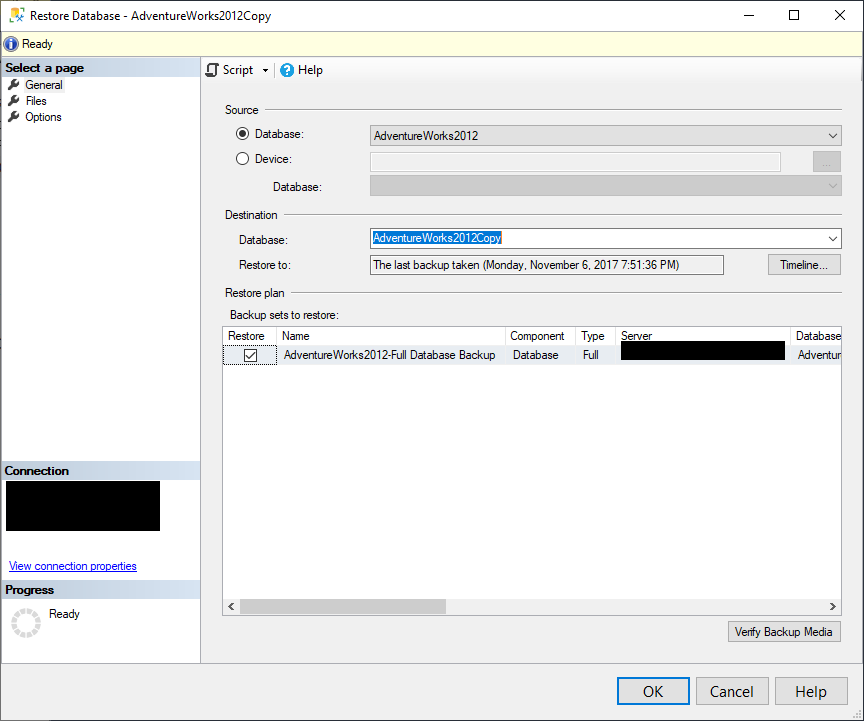Close the Restore Database window
This screenshot has height=721, width=864.
(x=840, y=15)
